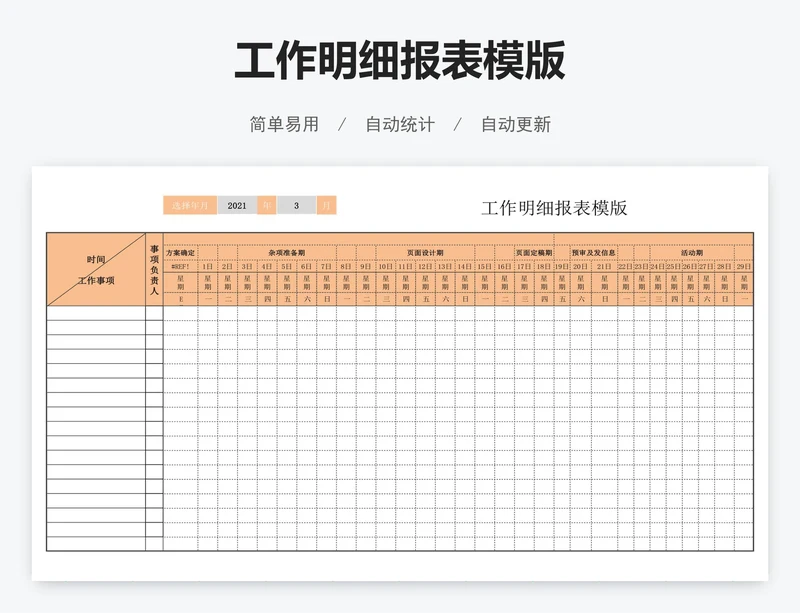Image resolution: width=800 pixels, height=613 pixels.
Task: Select the 页面定稿期 phase header
Action: (x=534, y=253)
